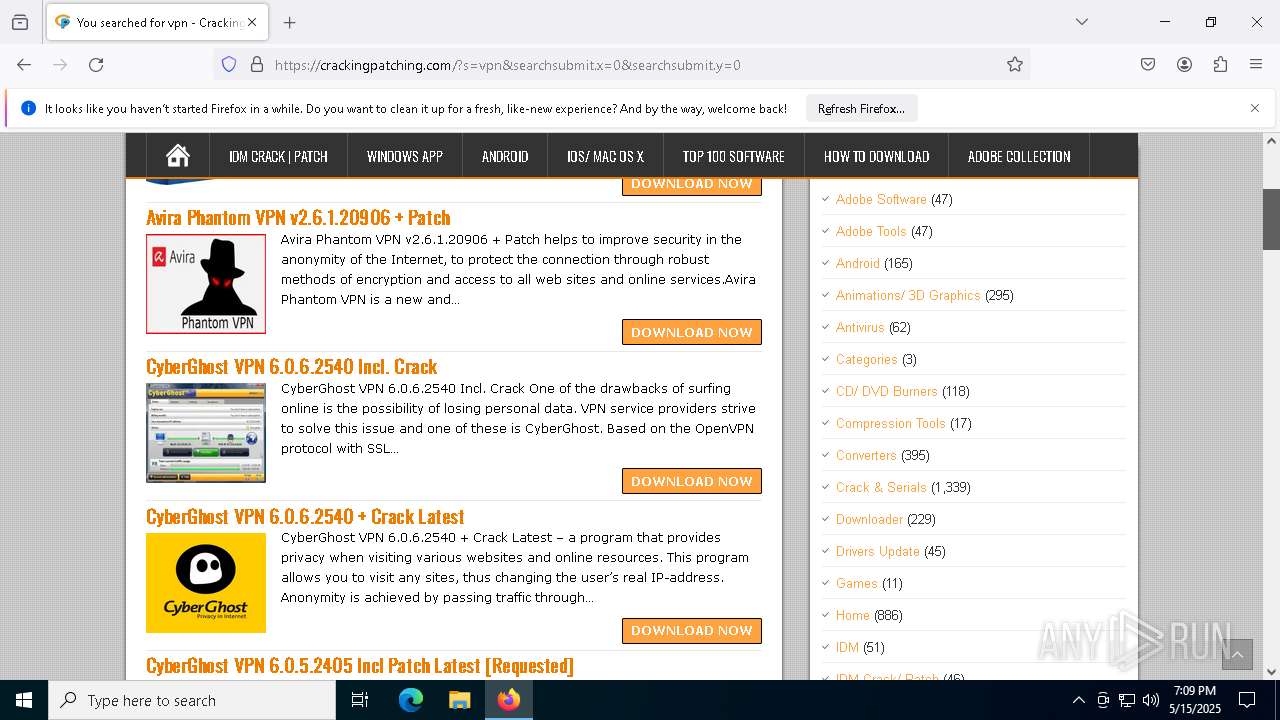Click the home icon in site navigation
Image resolution: width=1280 pixels, height=720 pixels.
(x=178, y=156)
